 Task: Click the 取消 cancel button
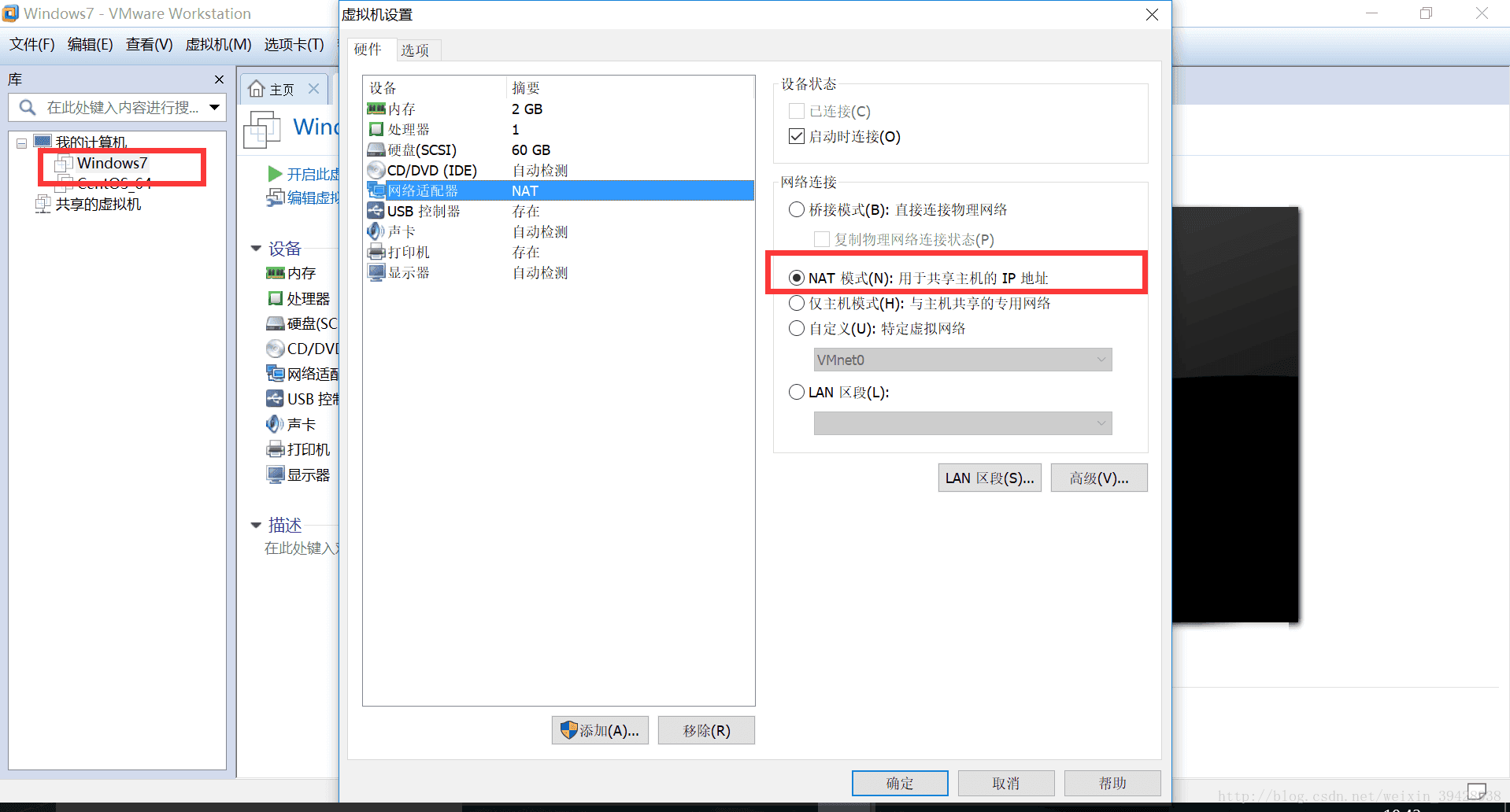[1006, 783]
